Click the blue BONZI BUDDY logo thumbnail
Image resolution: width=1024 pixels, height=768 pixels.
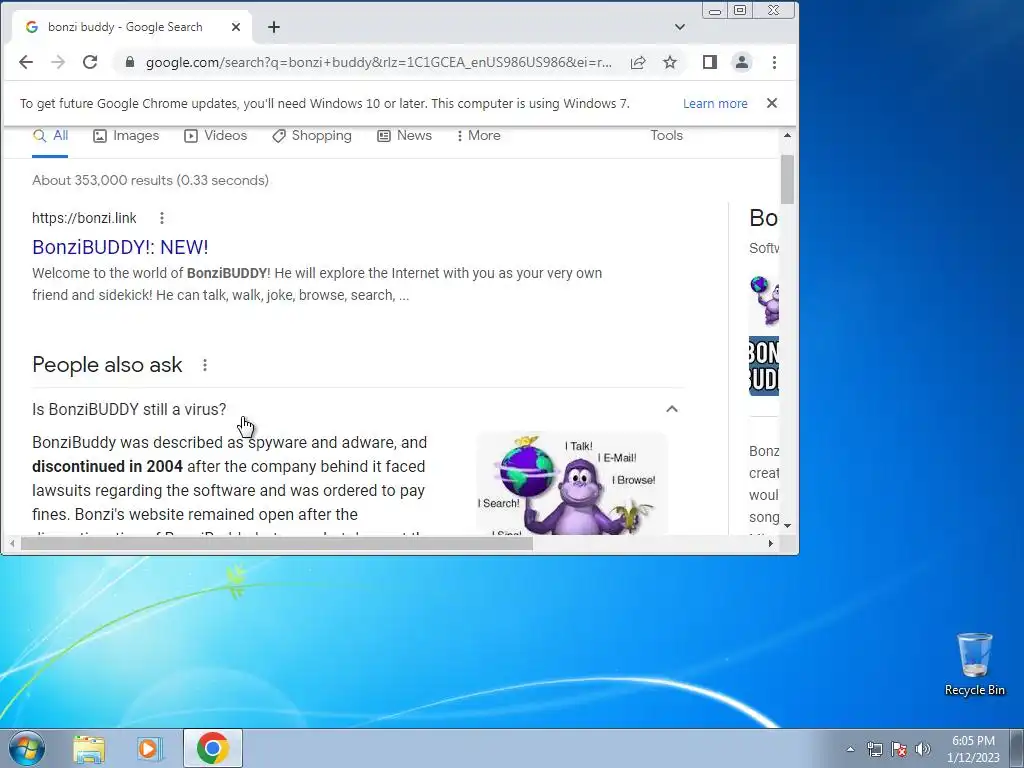(x=764, y=366)
